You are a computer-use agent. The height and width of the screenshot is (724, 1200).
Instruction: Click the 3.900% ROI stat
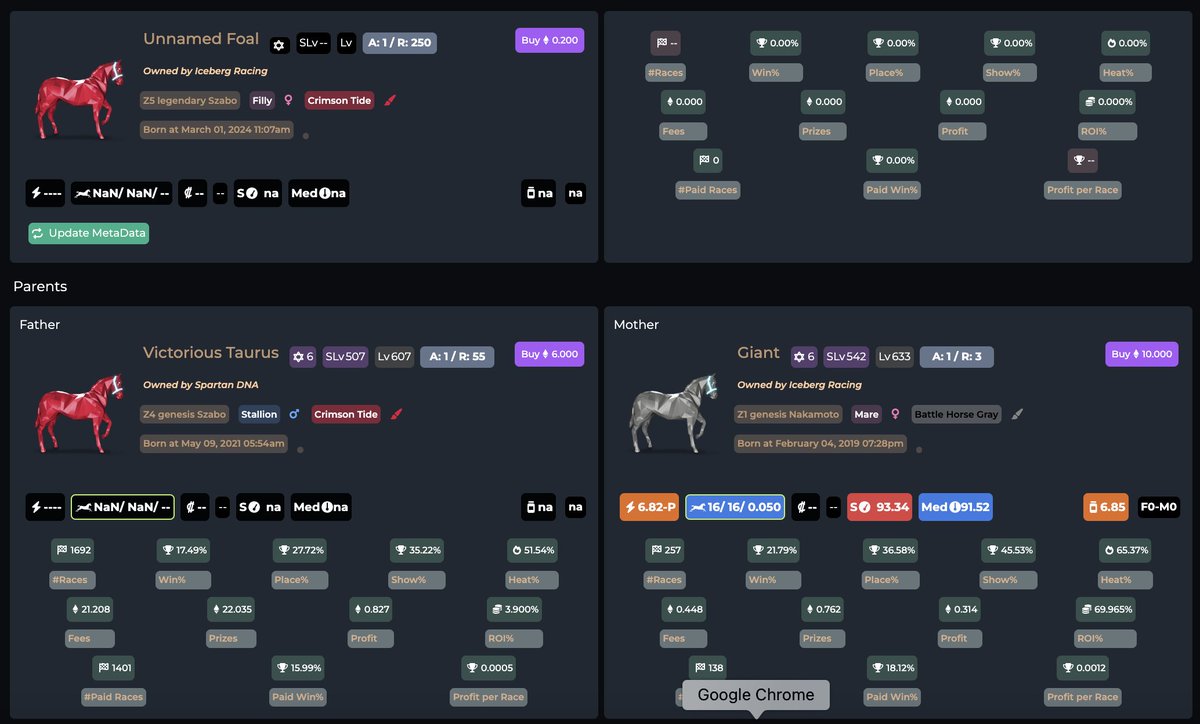pos(515,608)
